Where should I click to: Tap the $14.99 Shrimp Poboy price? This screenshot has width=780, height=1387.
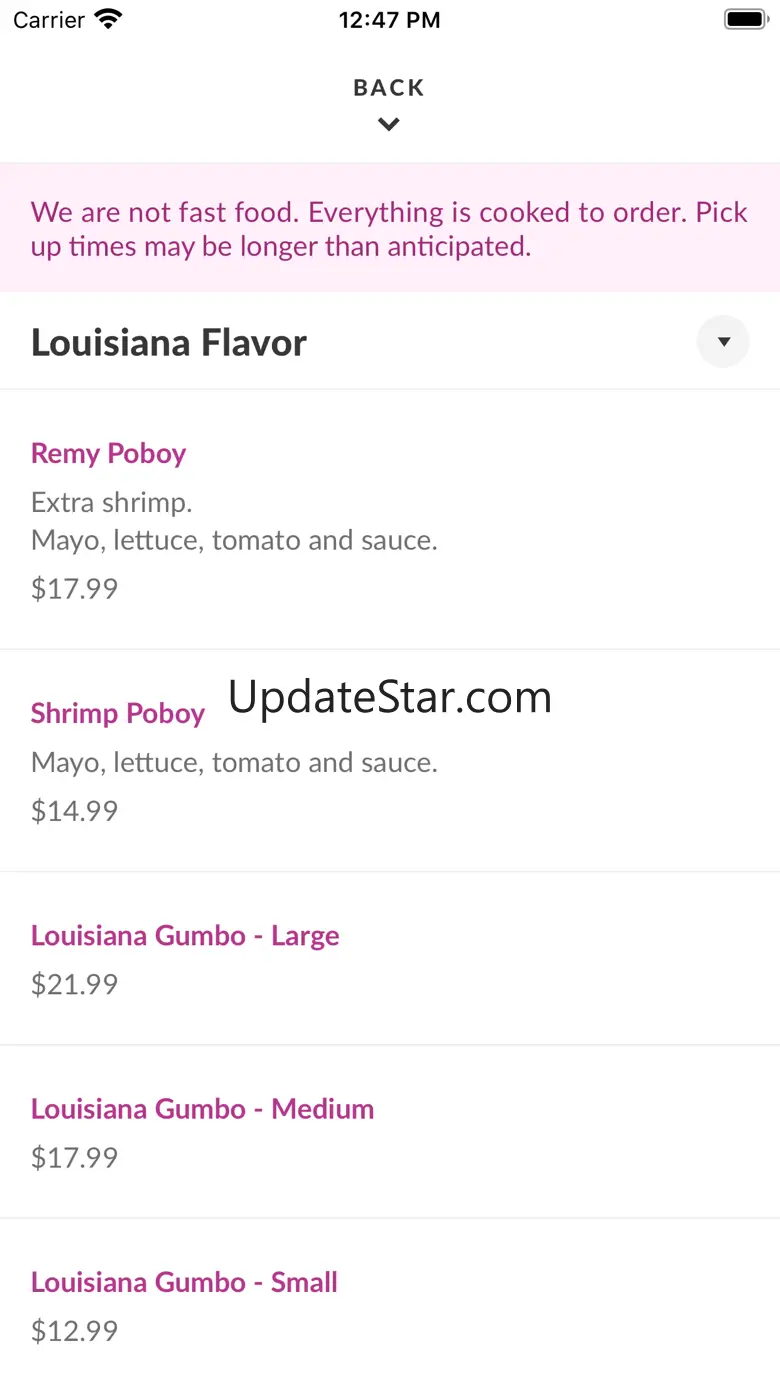pyautogui.click(x=74, y=811)
